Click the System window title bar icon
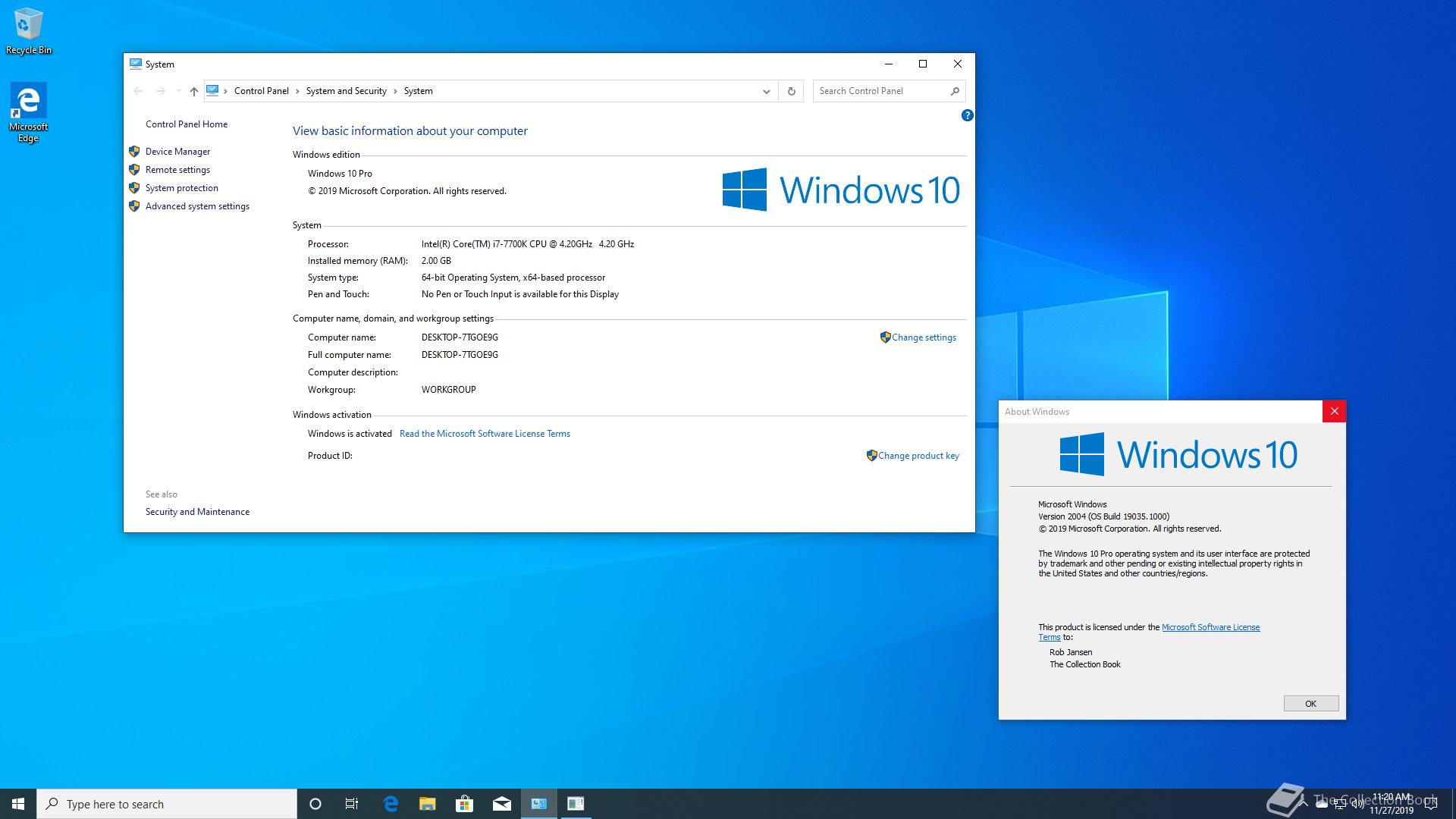The width and height of the screenshot is (1456, 819). (x=135, y=64)
